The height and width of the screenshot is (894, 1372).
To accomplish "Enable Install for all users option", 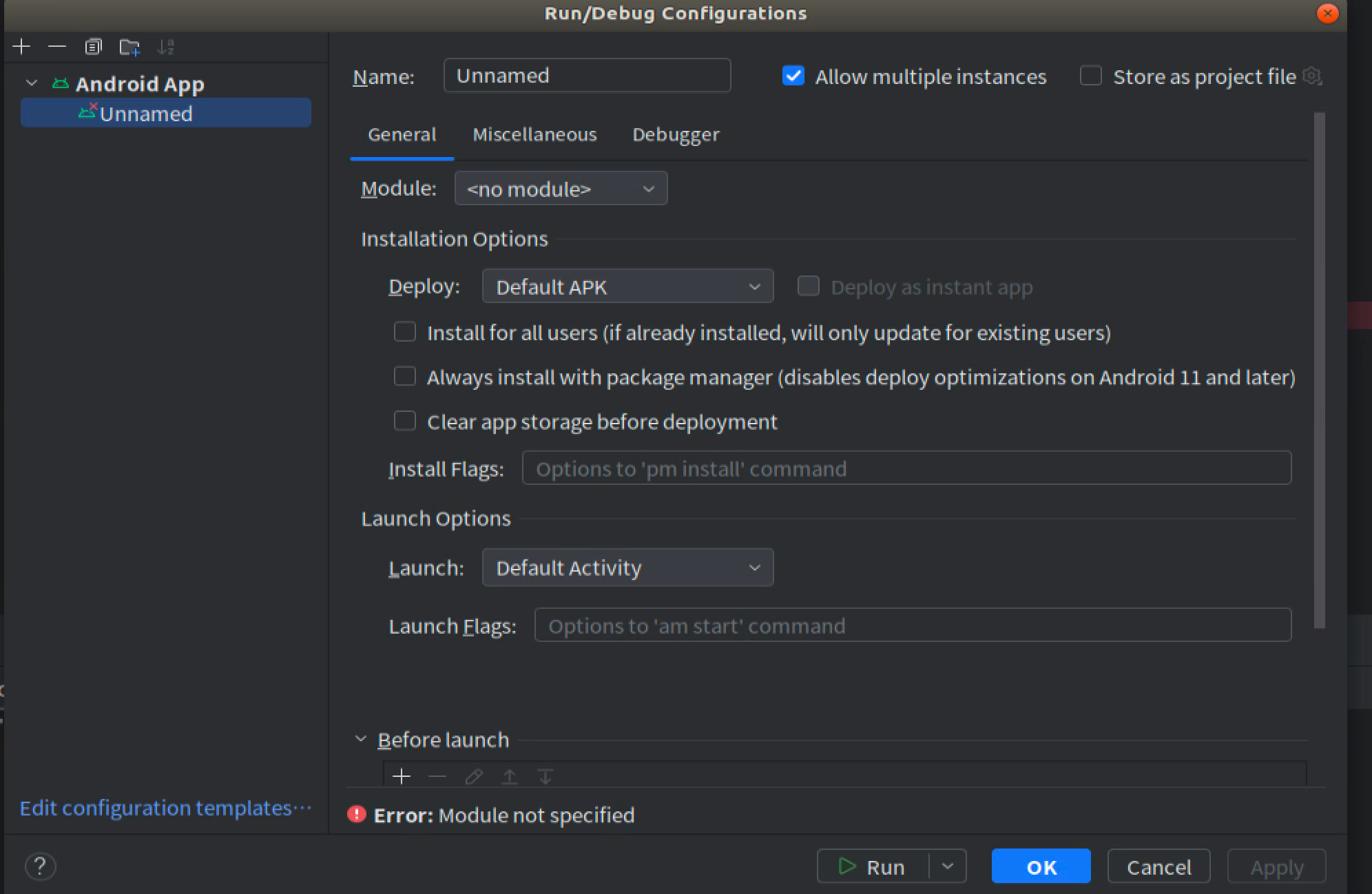I will click(405, 332).
